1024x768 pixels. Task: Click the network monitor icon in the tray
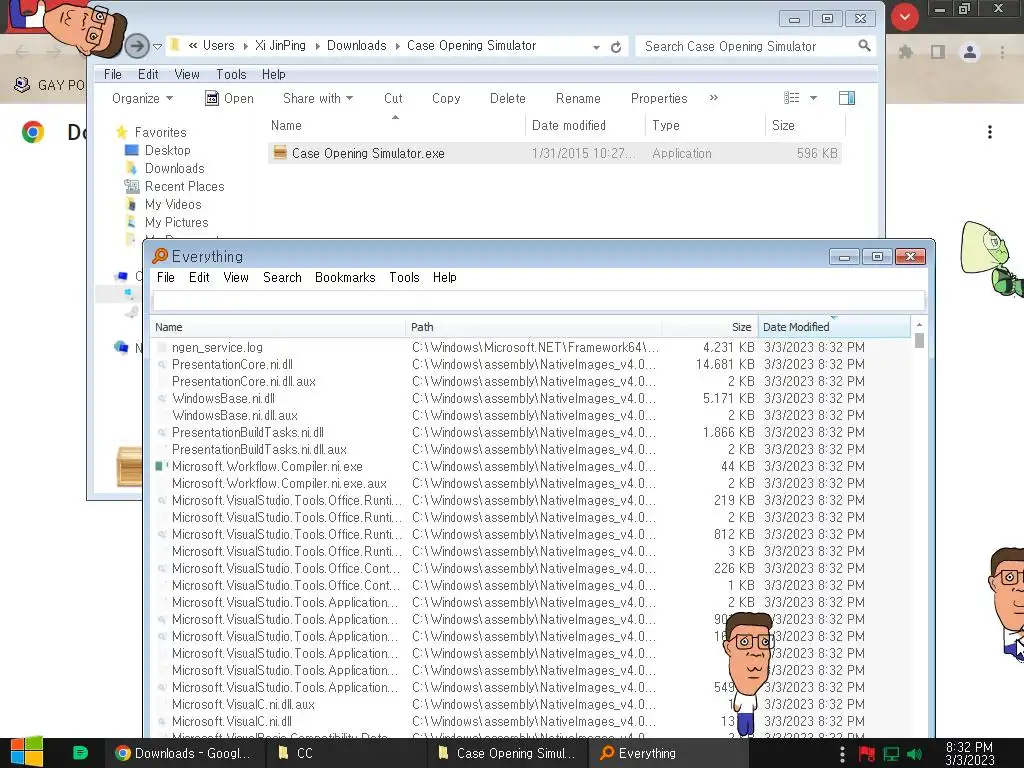[891, 754]
